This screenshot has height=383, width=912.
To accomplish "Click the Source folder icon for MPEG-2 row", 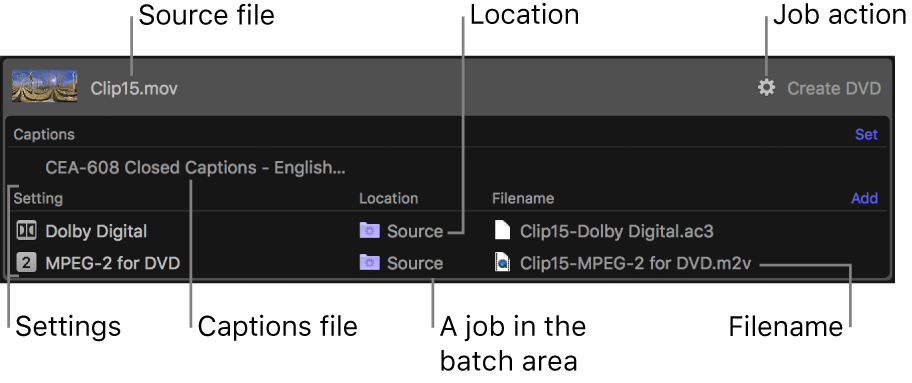I will tap(369, 263).
